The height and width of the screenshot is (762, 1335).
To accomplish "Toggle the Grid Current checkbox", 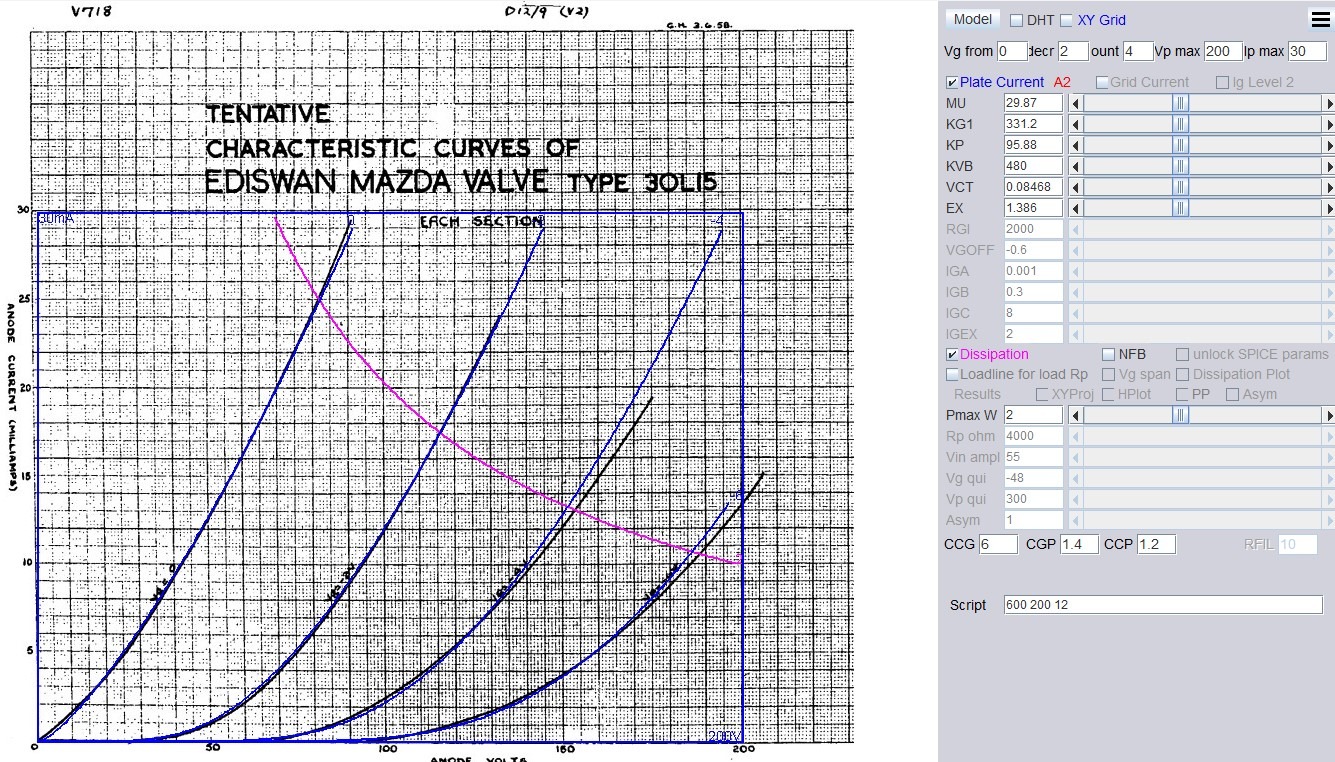I will coord(1102,82).
